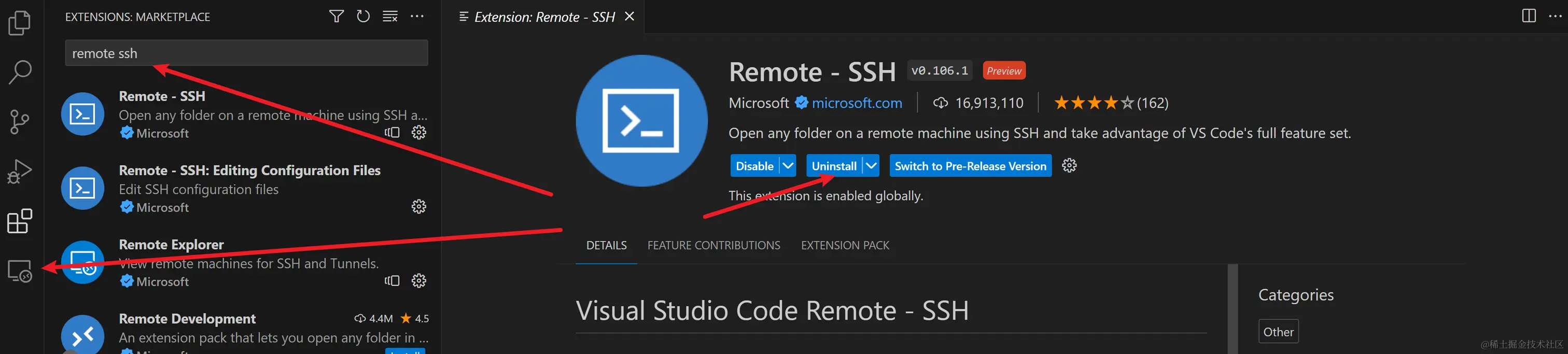Switch to the FEATURE CONTRIBUTIONS tab

tap(713, 245)
